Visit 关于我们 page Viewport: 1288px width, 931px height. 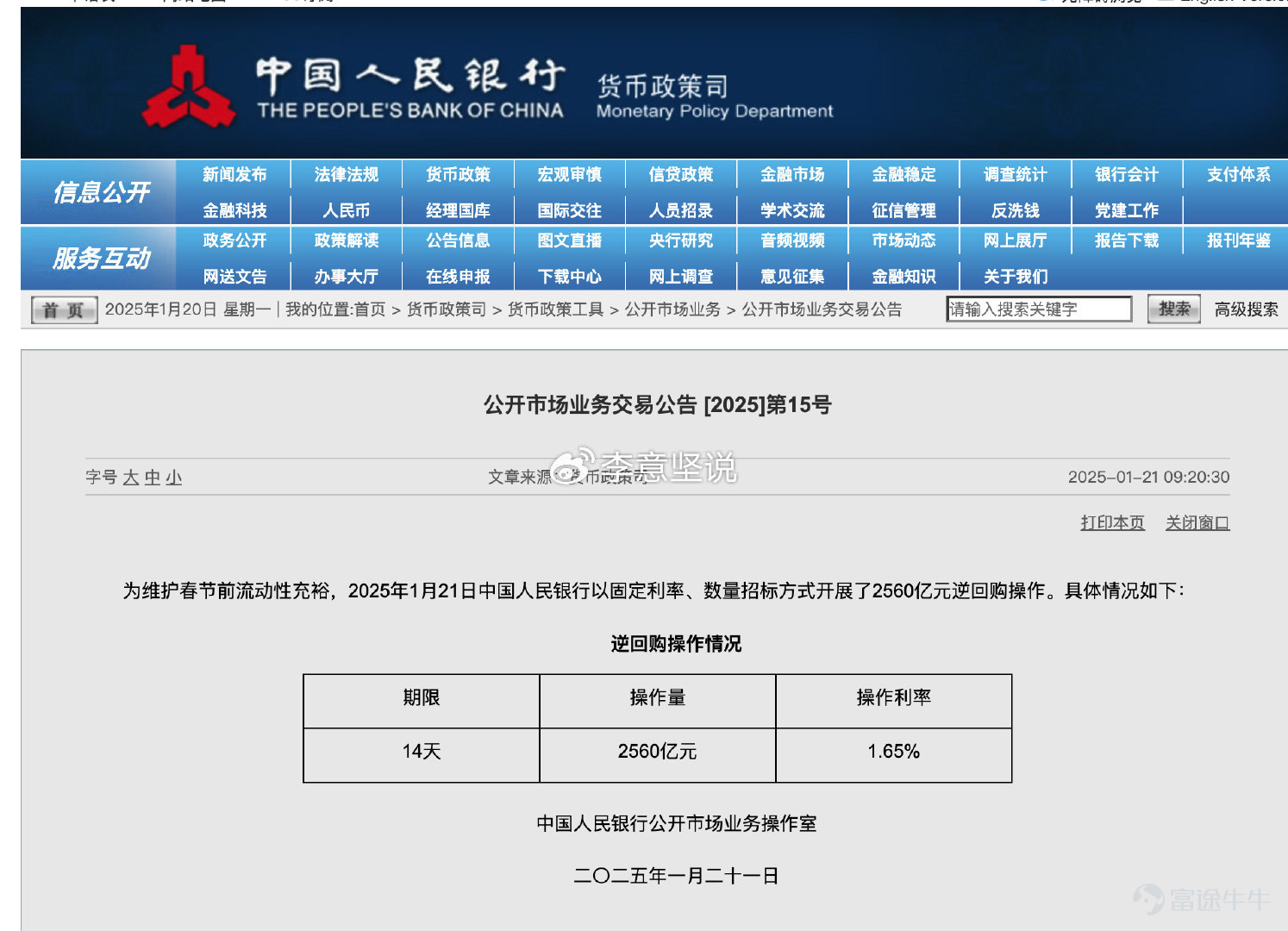click(1016, 277)
